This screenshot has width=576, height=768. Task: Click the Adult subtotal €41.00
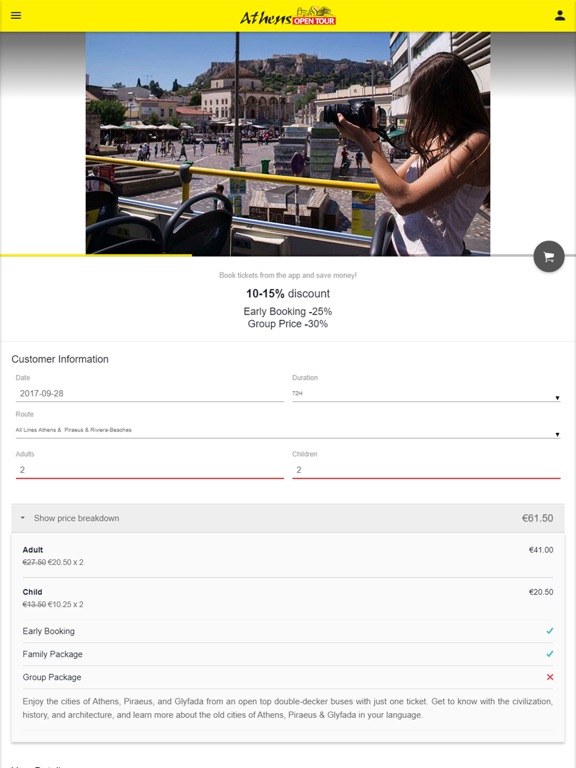541,550
